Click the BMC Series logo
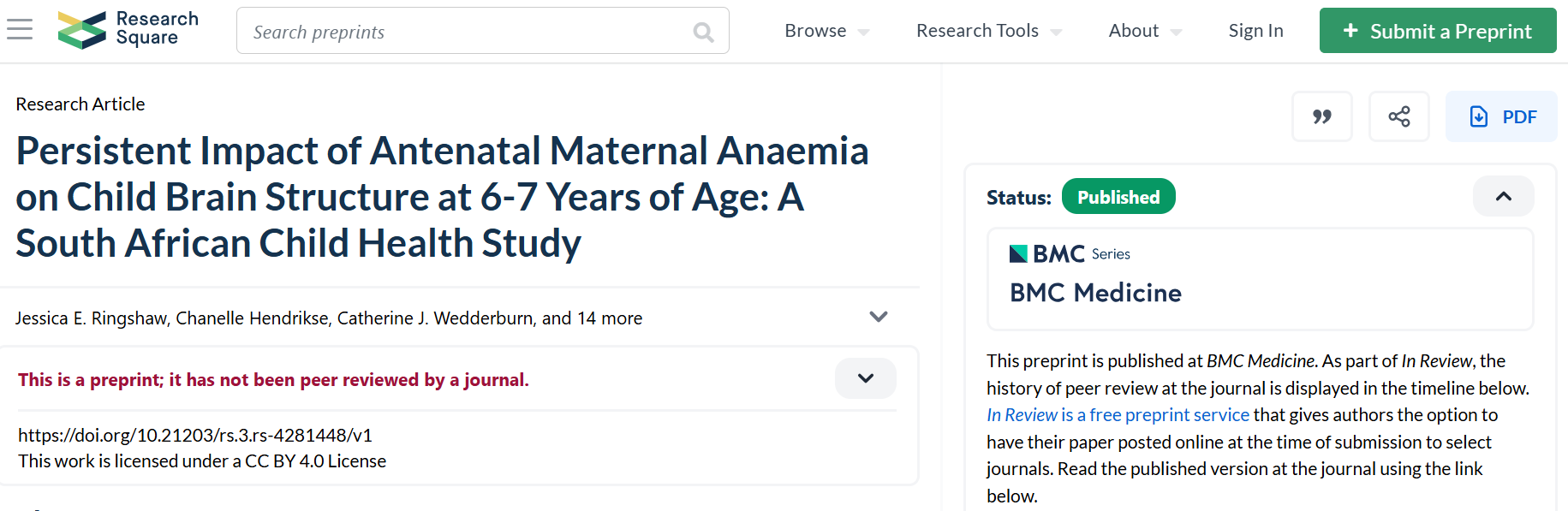This screenshot has width=1568, height=511. pyautogui.click(x=1070, y=253)
